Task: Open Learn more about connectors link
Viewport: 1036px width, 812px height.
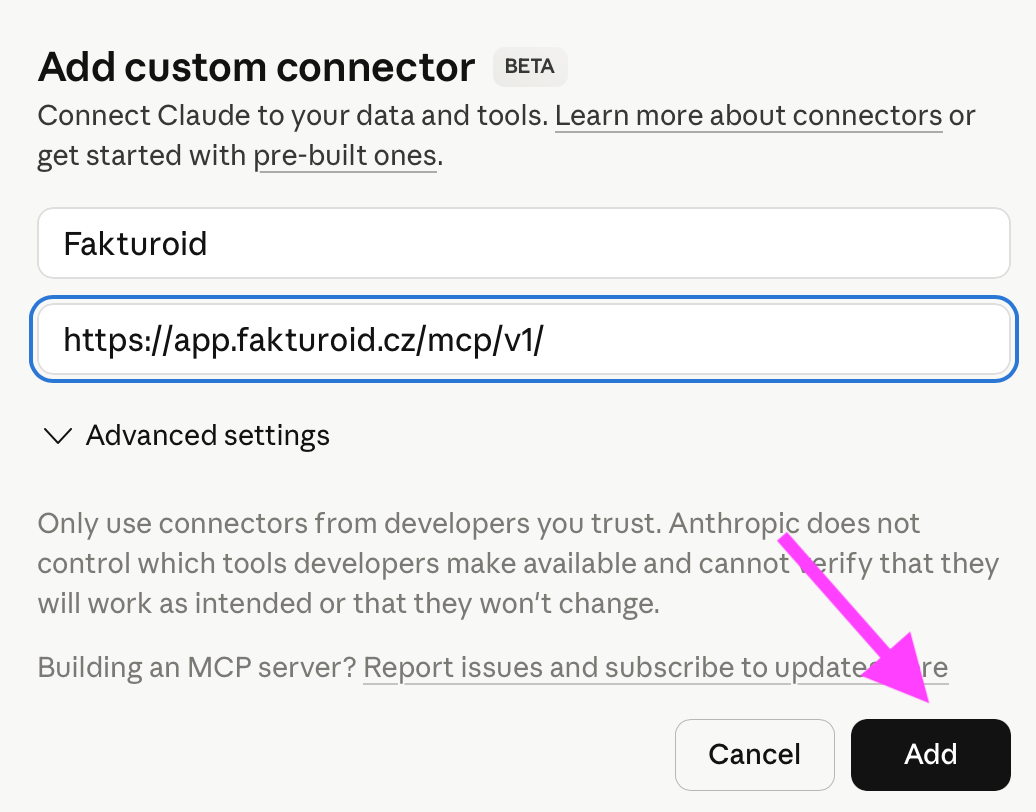Action: click(748, 116)
